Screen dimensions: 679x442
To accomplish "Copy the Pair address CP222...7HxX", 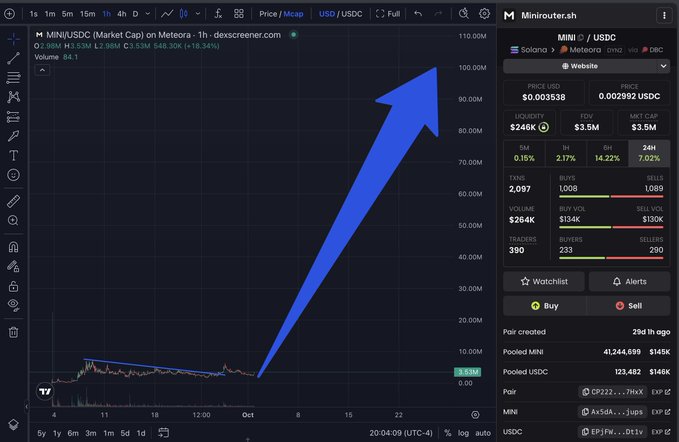I will pyautogui.click(x=612, y=392).
